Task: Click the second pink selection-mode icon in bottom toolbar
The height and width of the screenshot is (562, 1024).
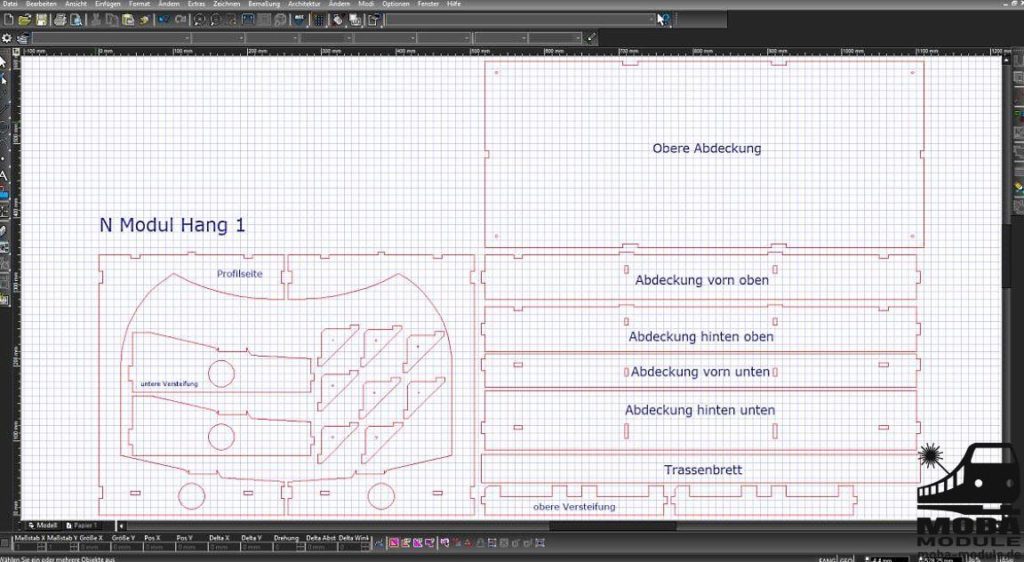Action: (406, 542)
